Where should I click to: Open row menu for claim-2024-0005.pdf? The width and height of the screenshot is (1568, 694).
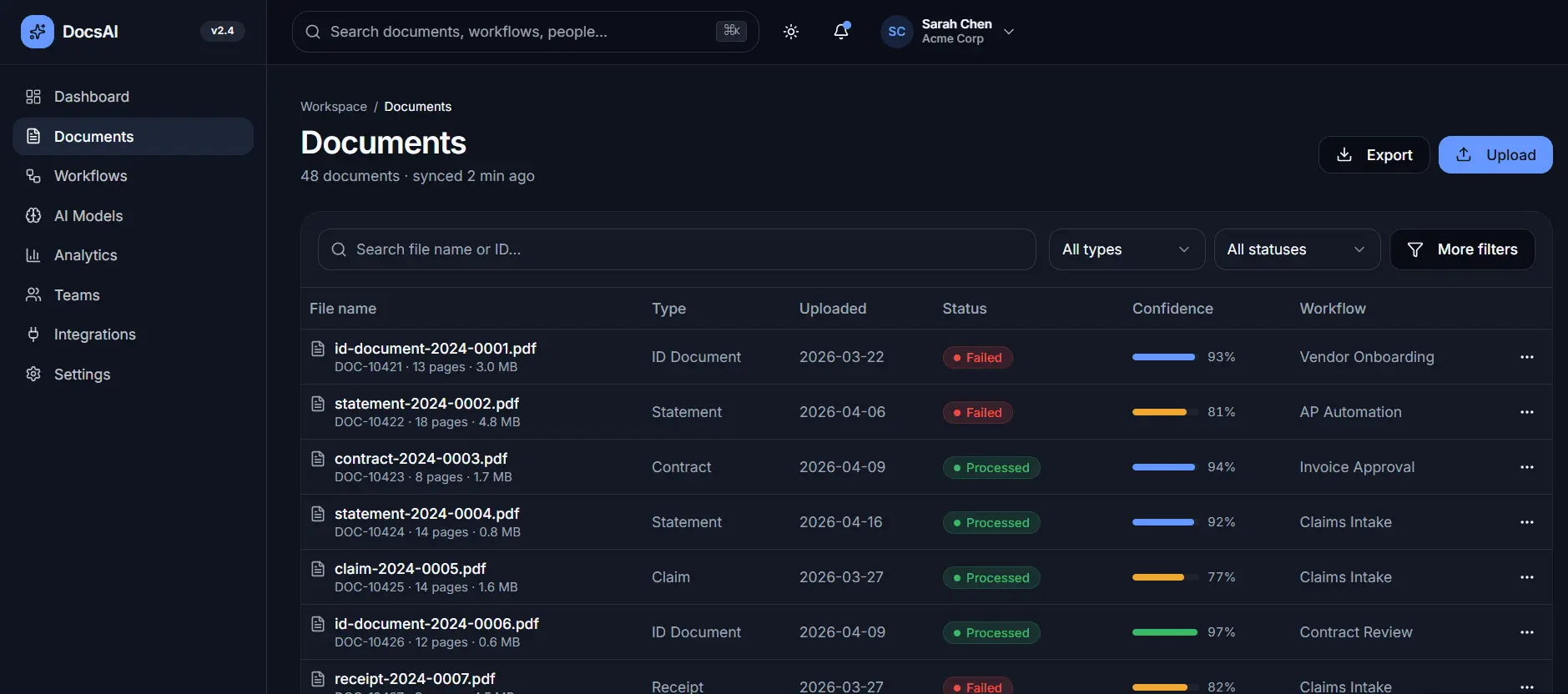(x=1527, y=577)
